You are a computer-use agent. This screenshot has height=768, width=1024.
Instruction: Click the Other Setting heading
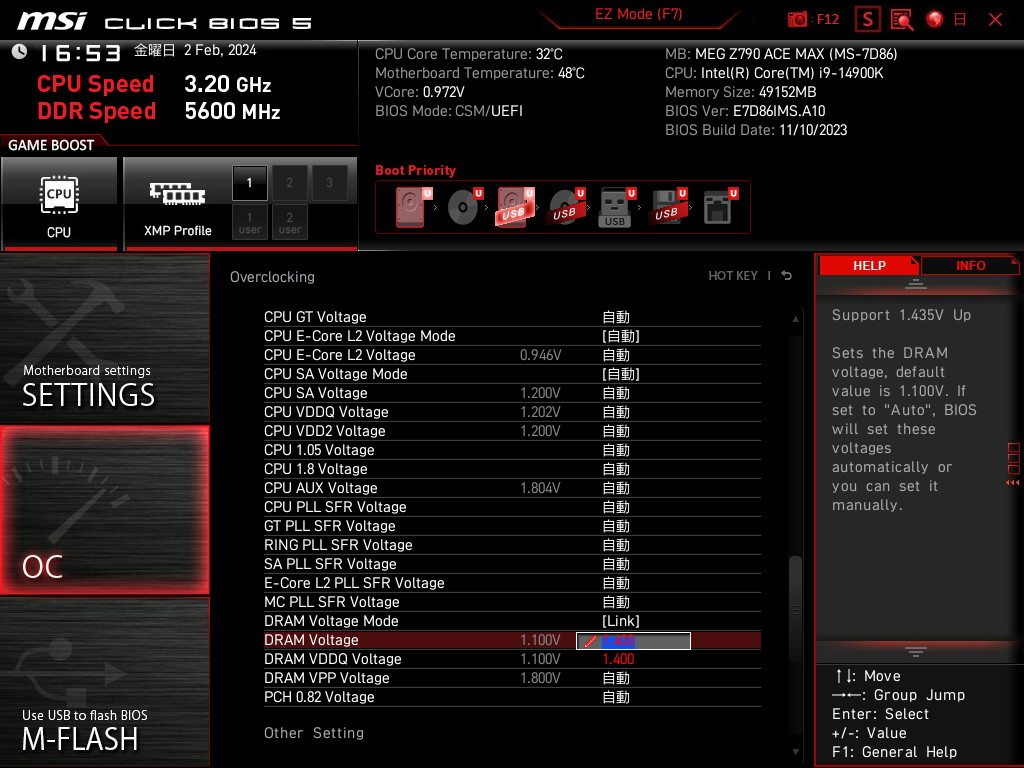tap(313, 733)
